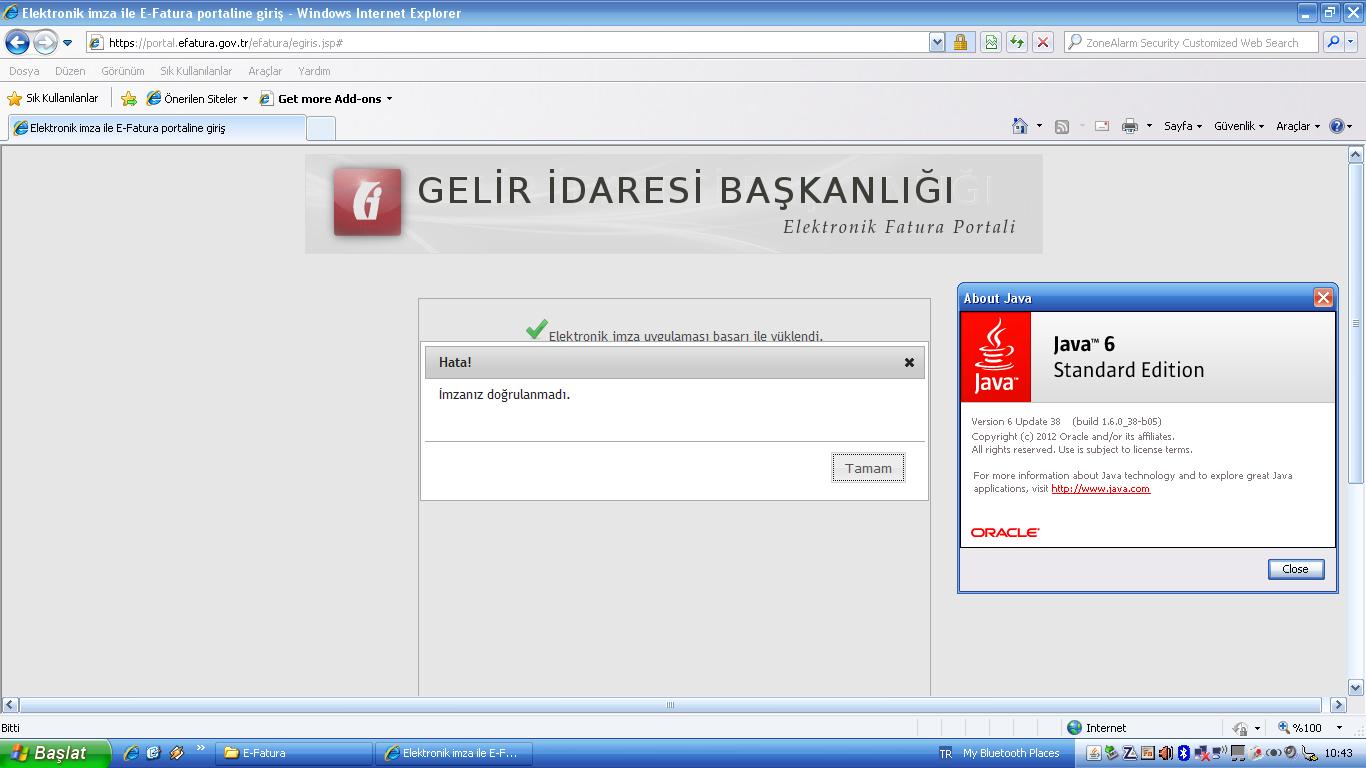Screen dimensions: 1366x768
Task: Close the Hata! error dialog with X
Action: pyautogui.click(x=909, y=362)
